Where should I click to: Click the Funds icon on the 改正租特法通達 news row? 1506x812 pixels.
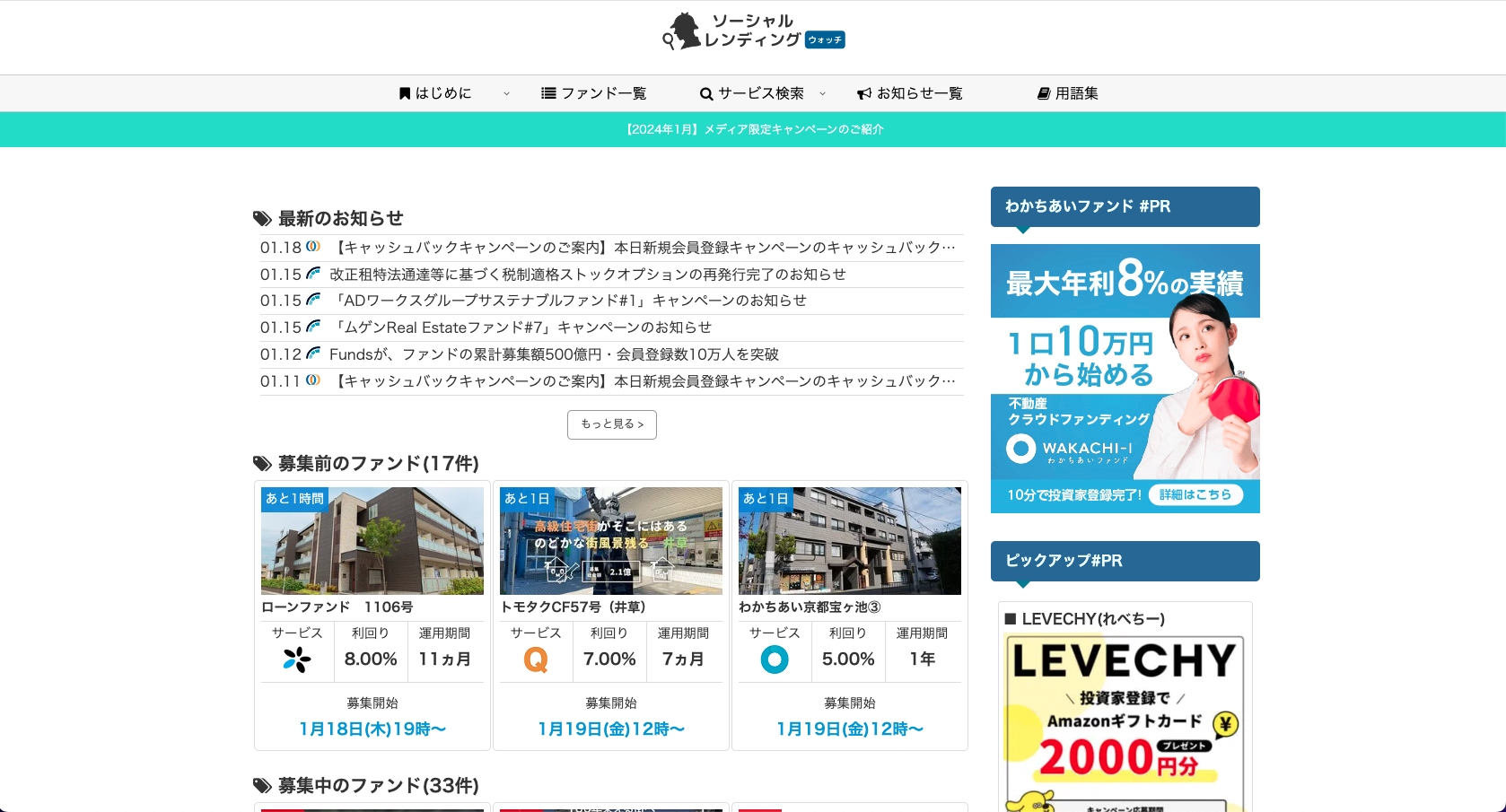[313, 274]
